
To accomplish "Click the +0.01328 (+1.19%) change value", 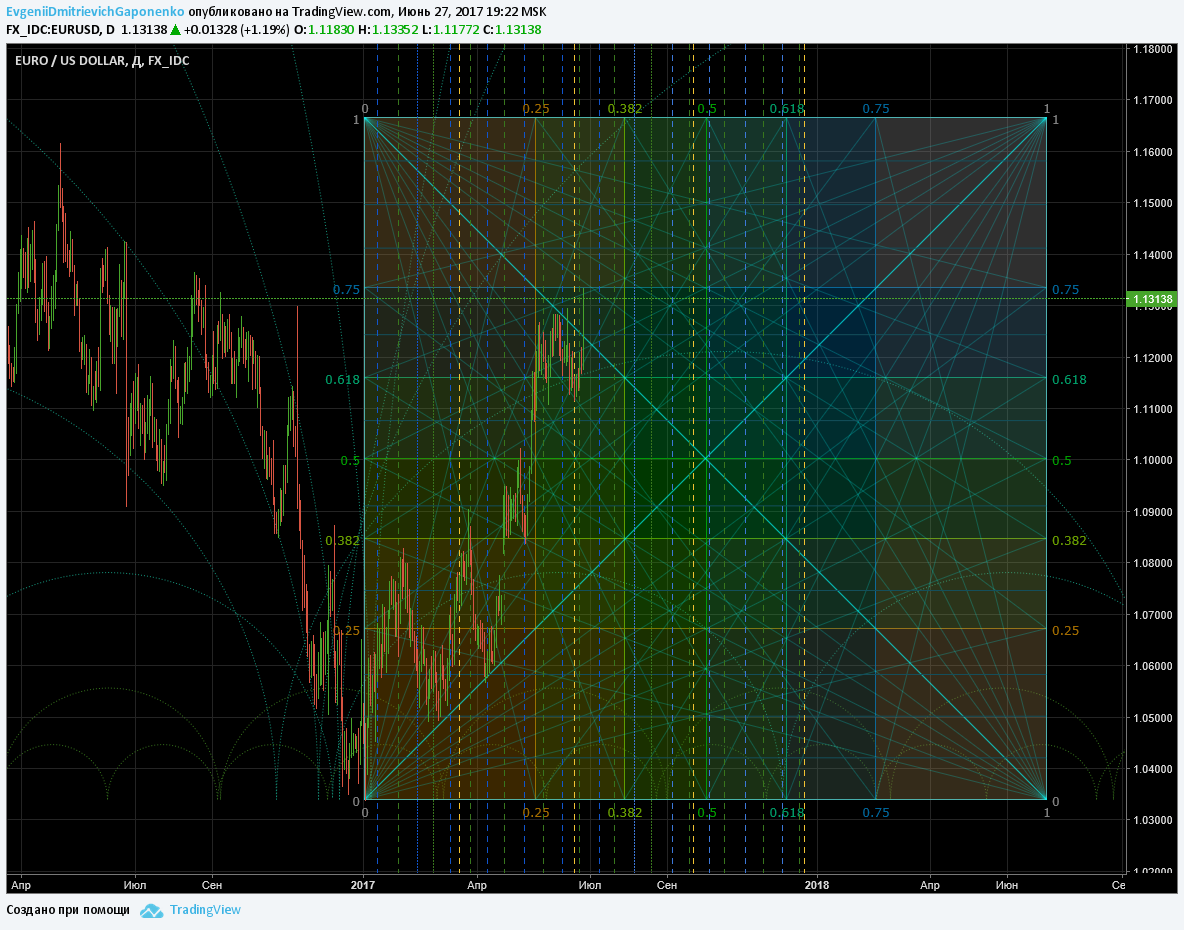I will [237, 30].
